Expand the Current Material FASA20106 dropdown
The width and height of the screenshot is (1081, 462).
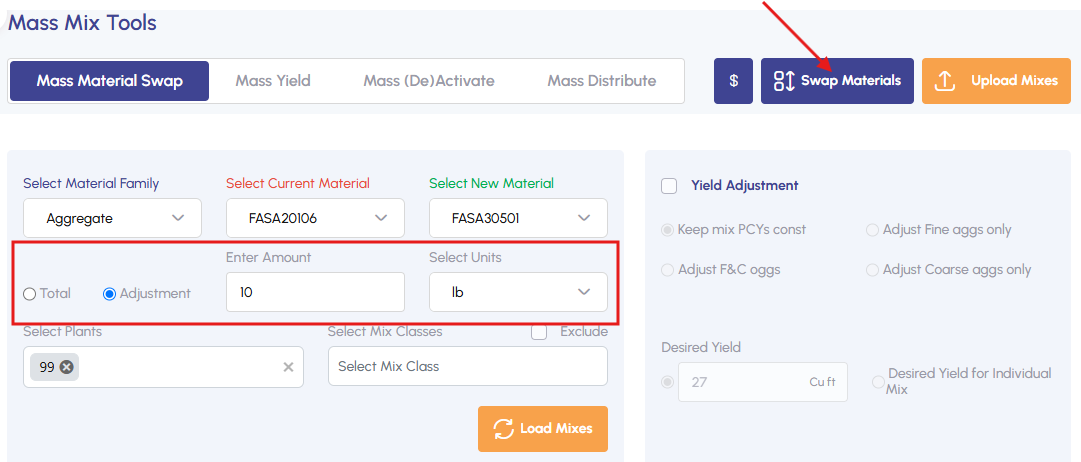coord(315,218)
